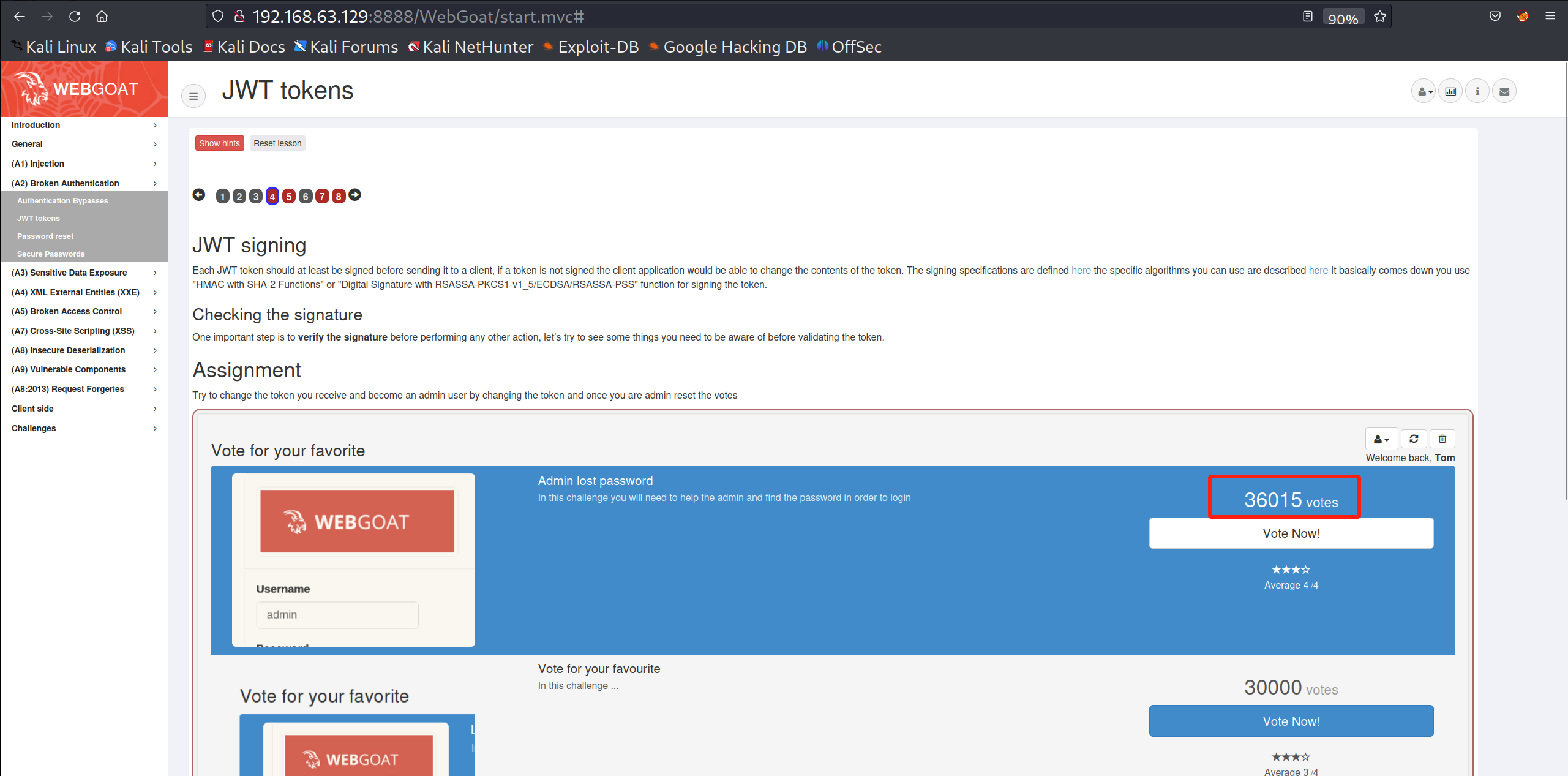Click the admin username input field
Image resolution: width=1568 pixels, height=776 pixels.
click(337, 614)
